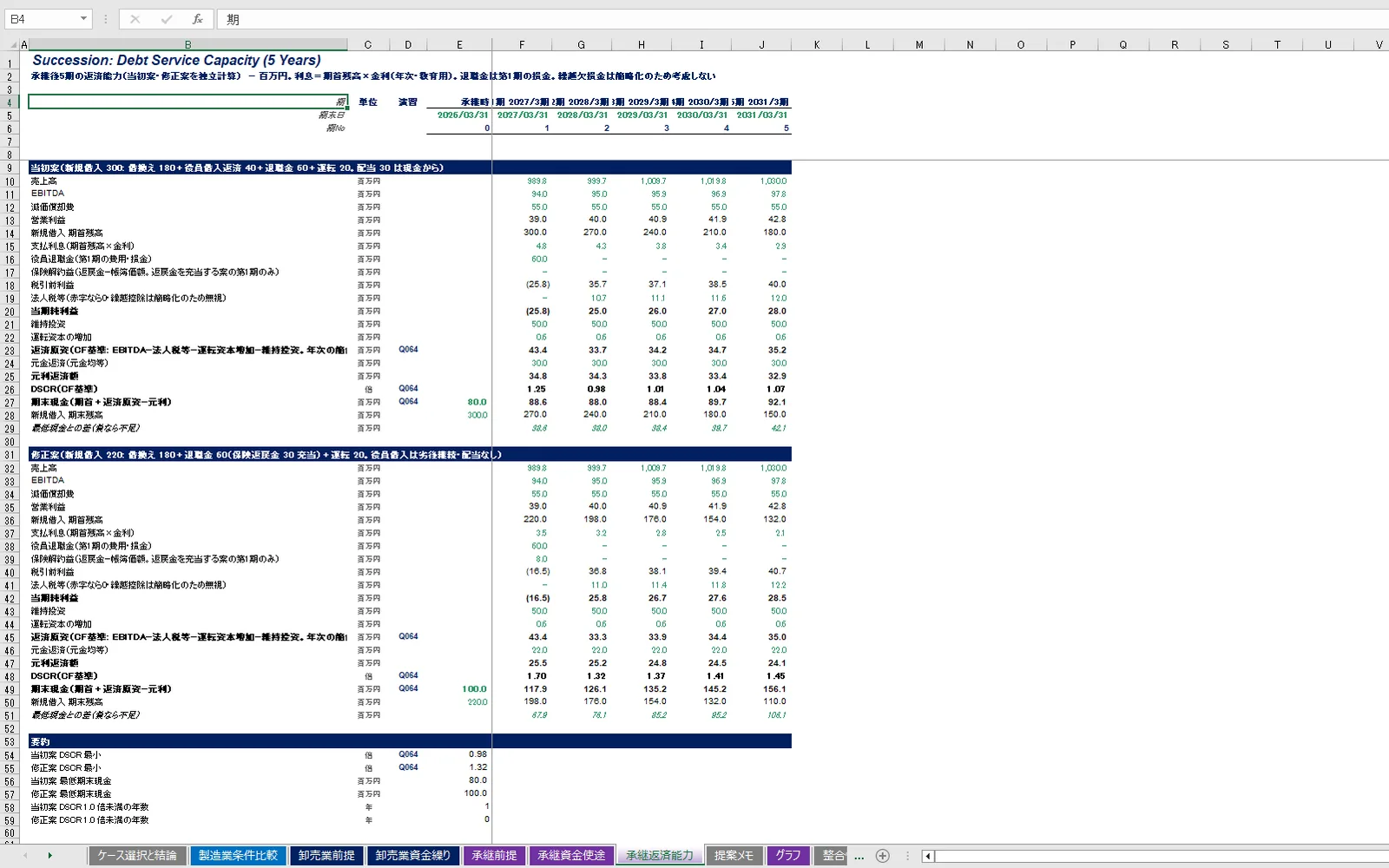
Task: Click the Name Box showing B4
Action: coord(42,19)
